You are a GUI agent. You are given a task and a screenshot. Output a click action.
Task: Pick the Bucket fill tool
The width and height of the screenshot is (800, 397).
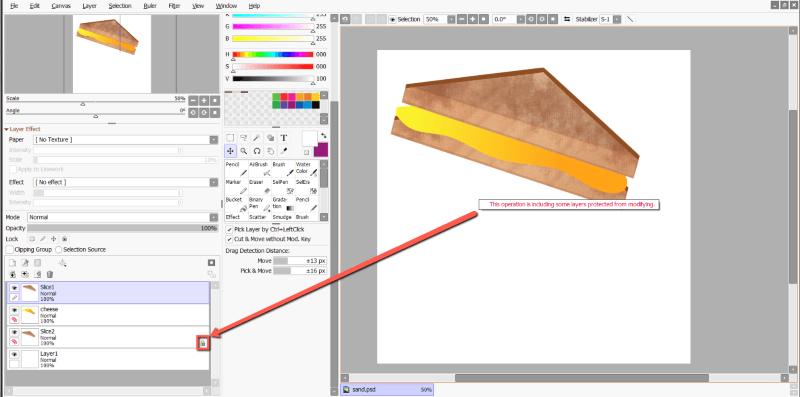(x=236, y=205)
